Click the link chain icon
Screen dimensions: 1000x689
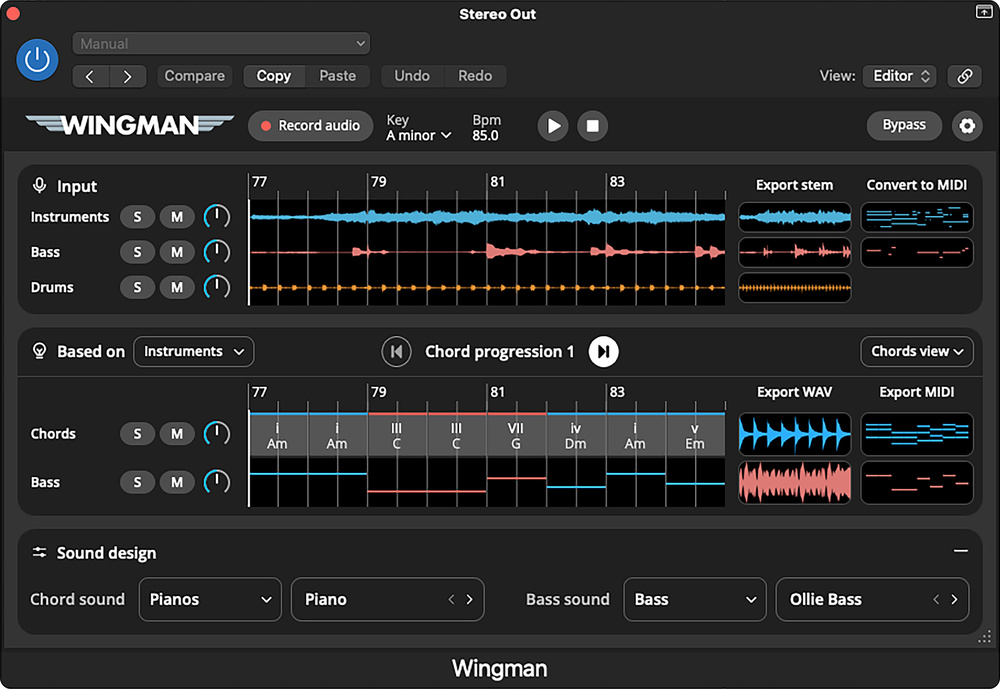(x=965, y=76)
